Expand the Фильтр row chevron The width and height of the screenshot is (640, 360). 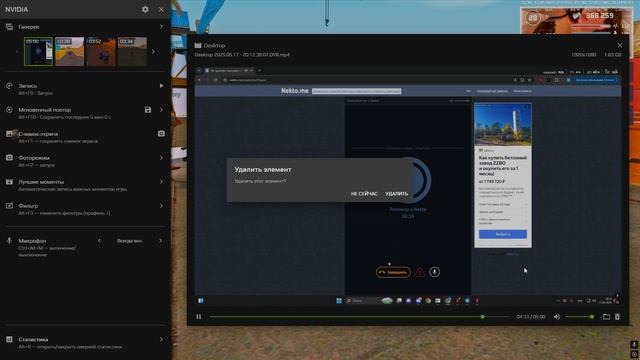click(161, 206)
